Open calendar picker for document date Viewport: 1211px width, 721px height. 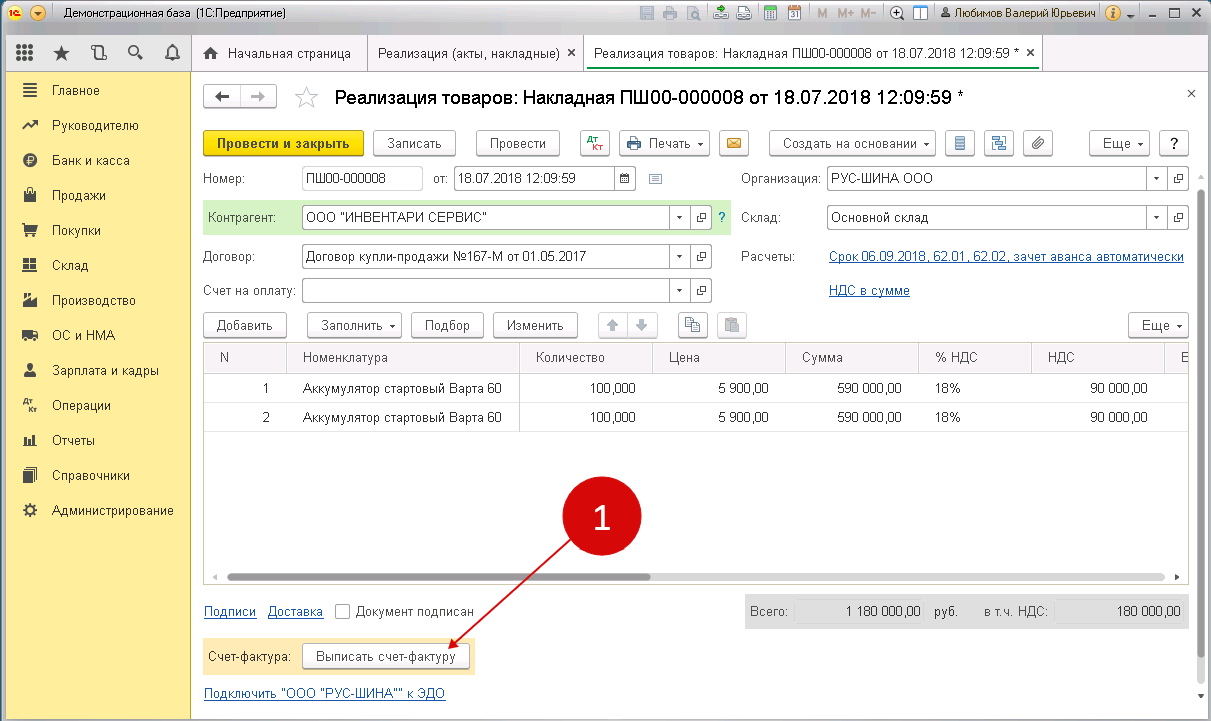pyautogui.click(x=625, y=179)
